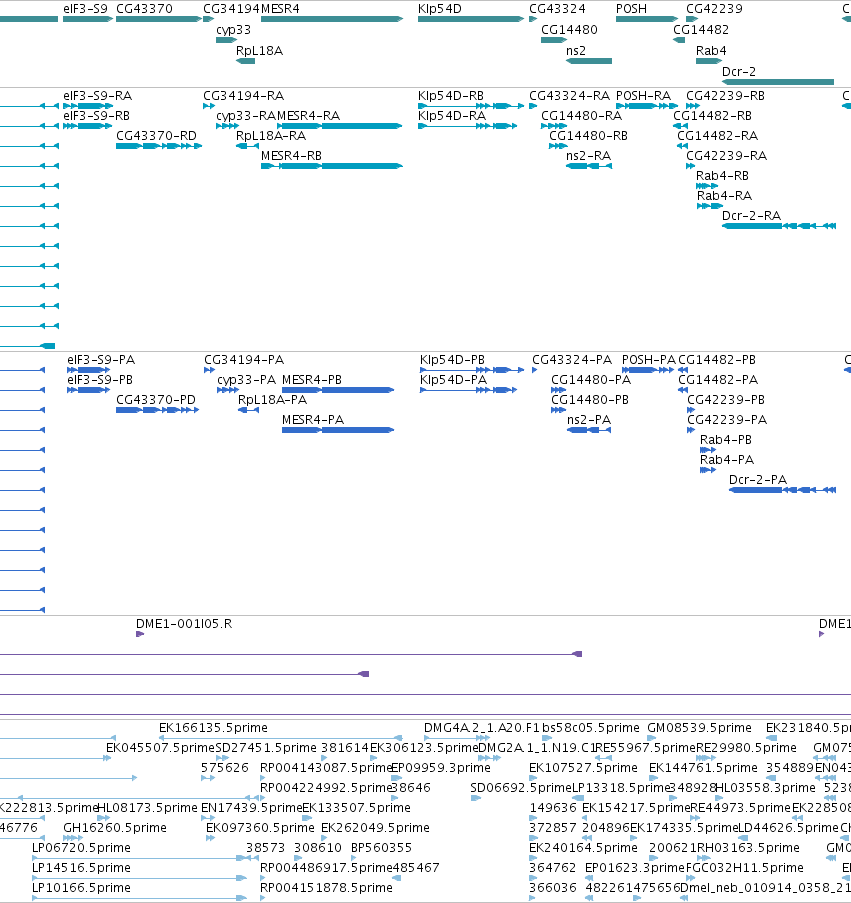This screenshot has height=903, width=851.
Task: Open transcript CG43370-RD label
Action: tap(156, 136)
